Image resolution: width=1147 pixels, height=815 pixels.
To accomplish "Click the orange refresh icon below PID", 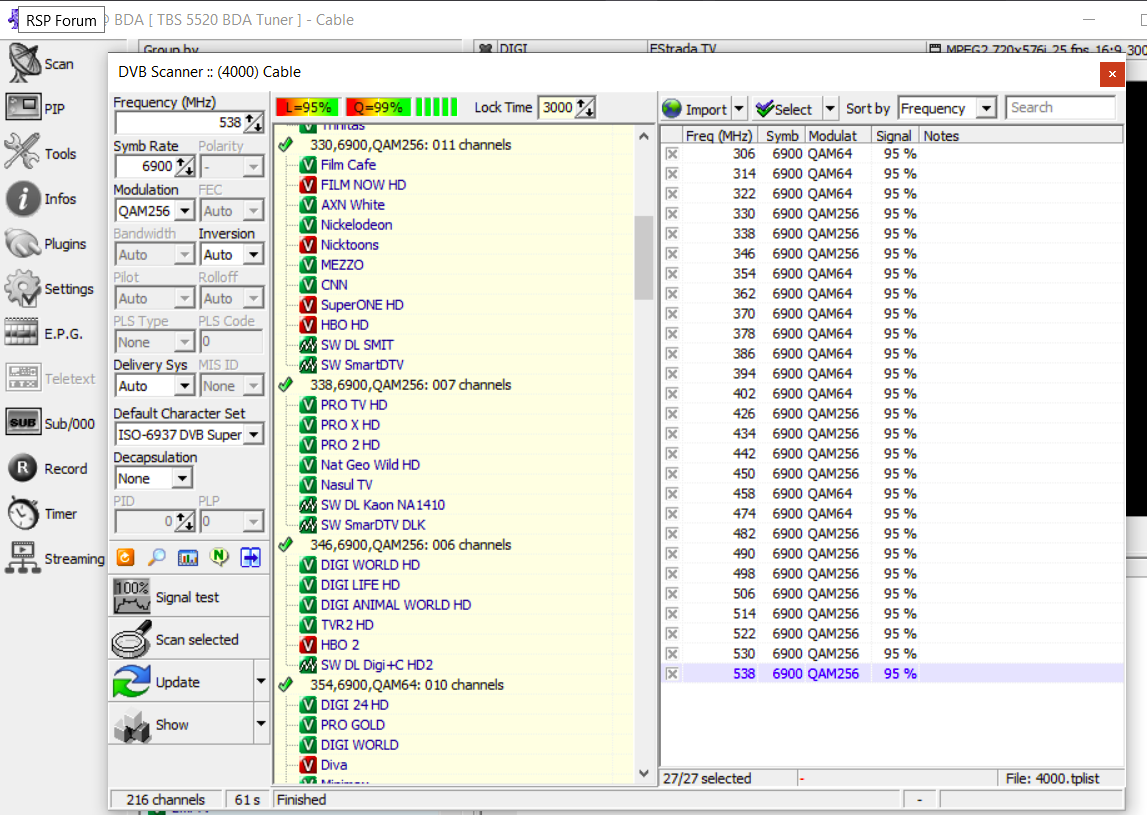I will coord(126,557).
